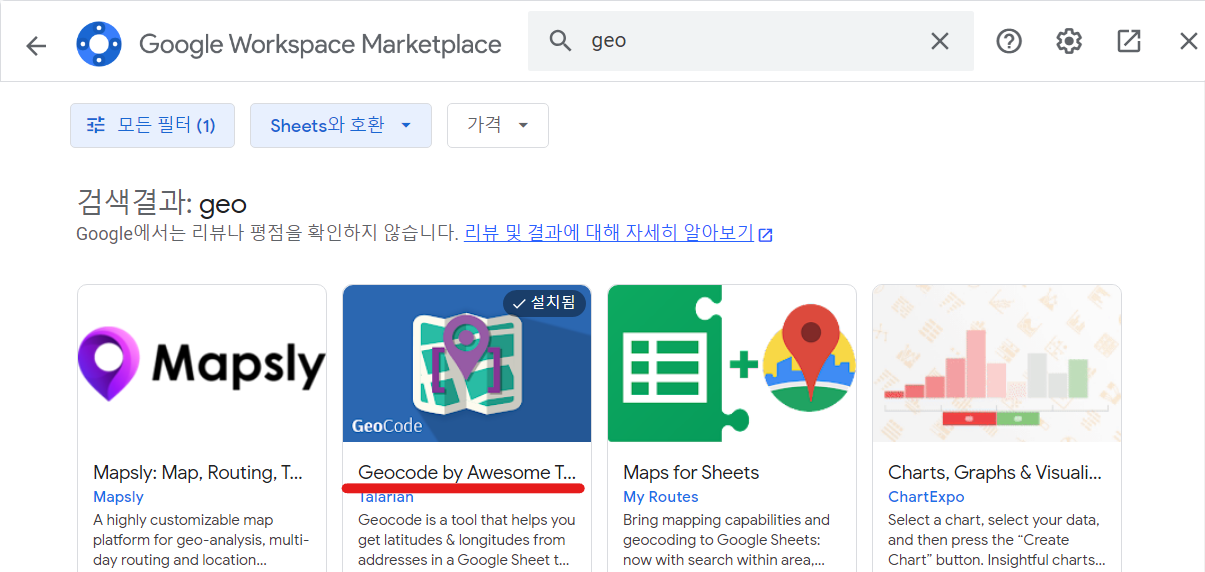Viewport: 1205px width, 572px height.
Task: Open the My Routes developer link
Action: (661, 497)
